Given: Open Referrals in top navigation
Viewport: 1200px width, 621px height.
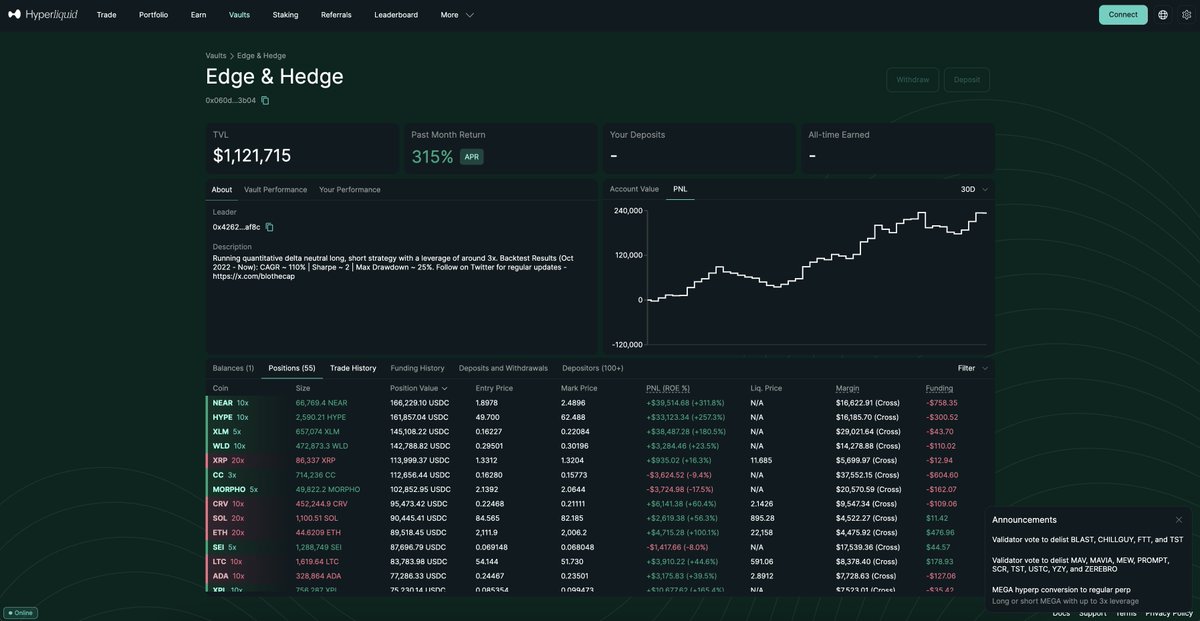Looking at the screenshot, I should (336, 15).
